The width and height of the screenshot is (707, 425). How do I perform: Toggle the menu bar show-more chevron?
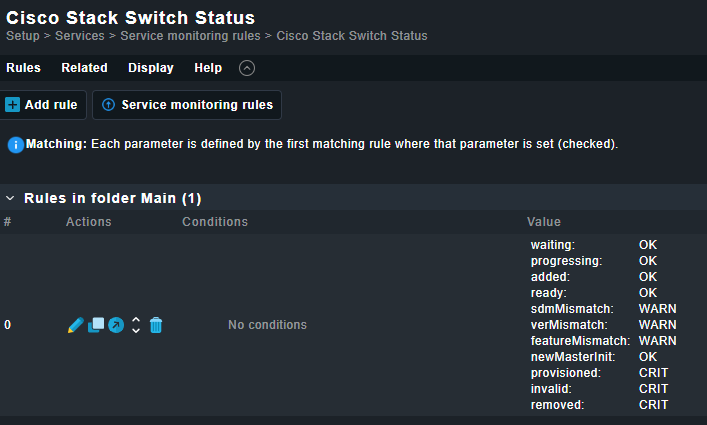tap(247, 68)
